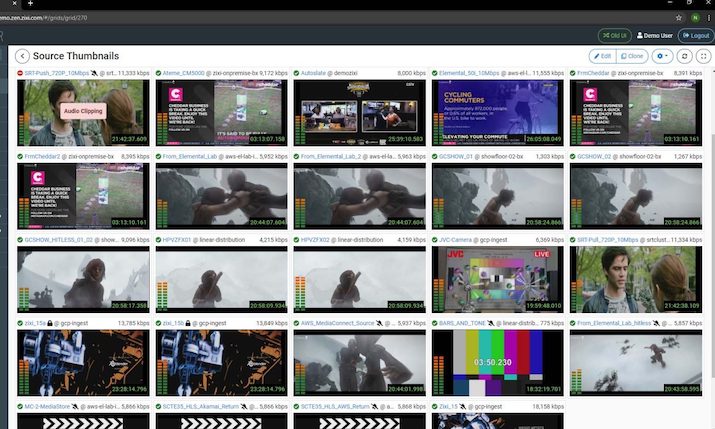Click the Edit grid button

[602, 56]
